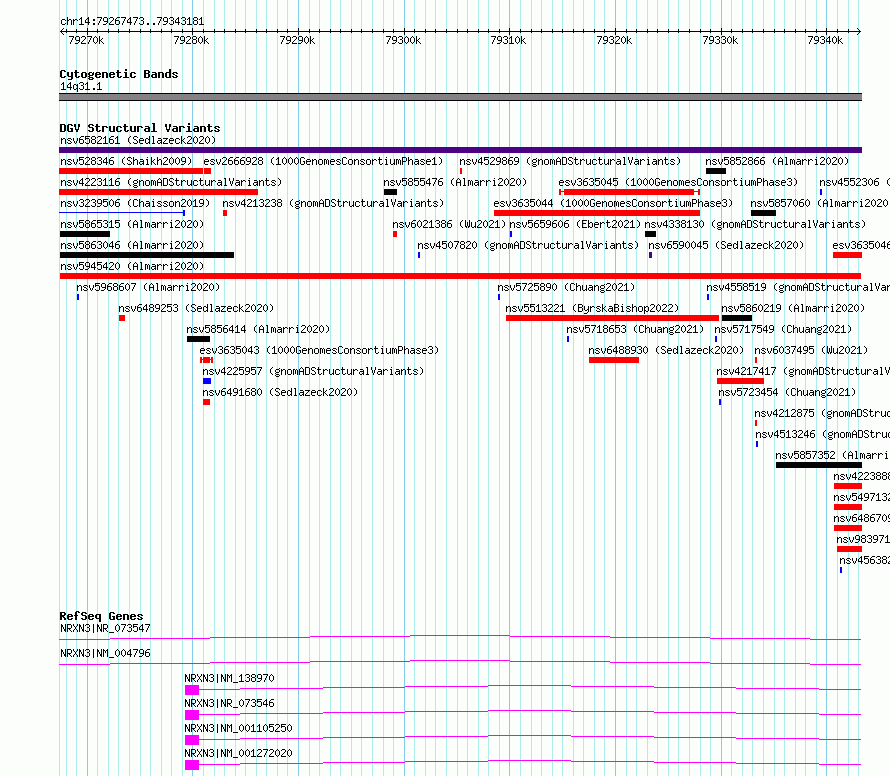The width and height of the screenshot is (890, 776).
Task: Click the nsv5857060 variant label
Action: [819, 203]
